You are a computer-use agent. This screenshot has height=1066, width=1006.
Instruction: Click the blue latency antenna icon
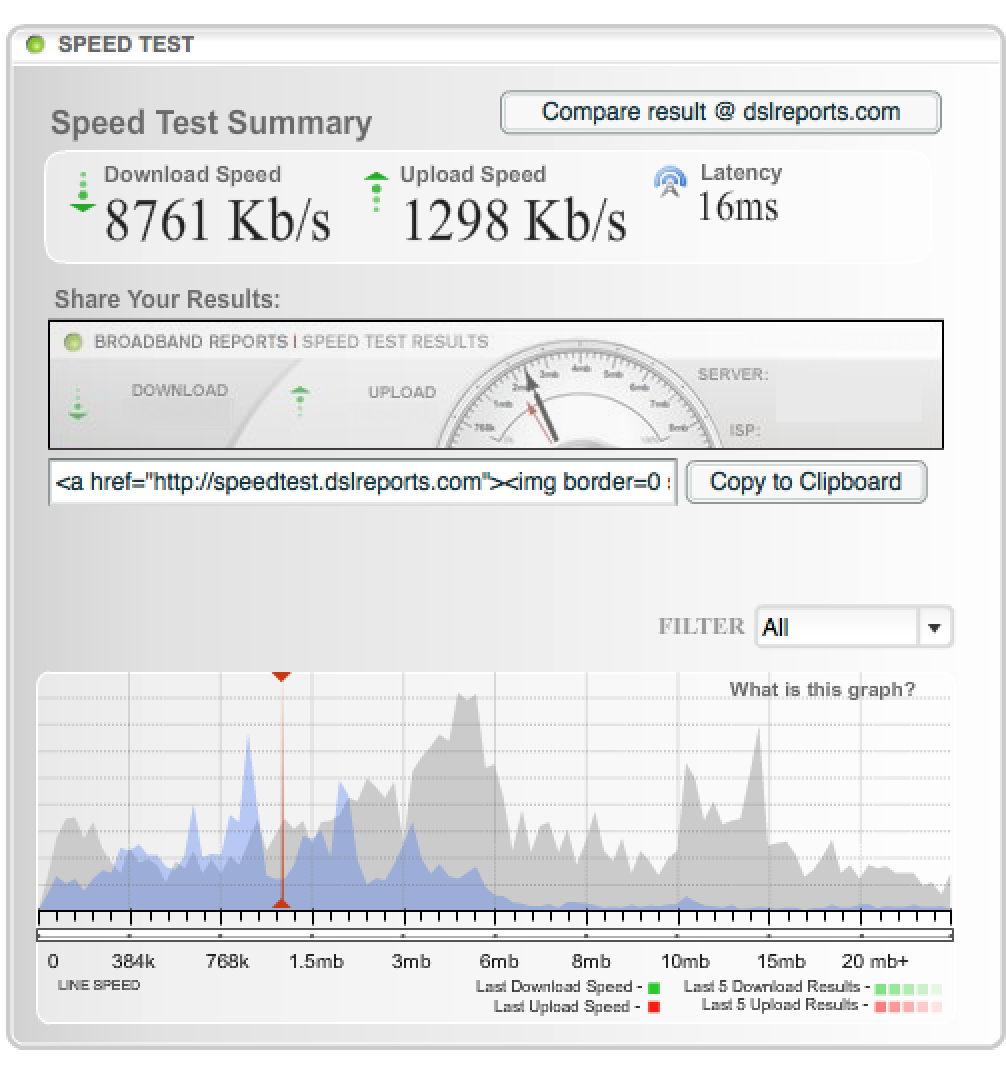670,181
